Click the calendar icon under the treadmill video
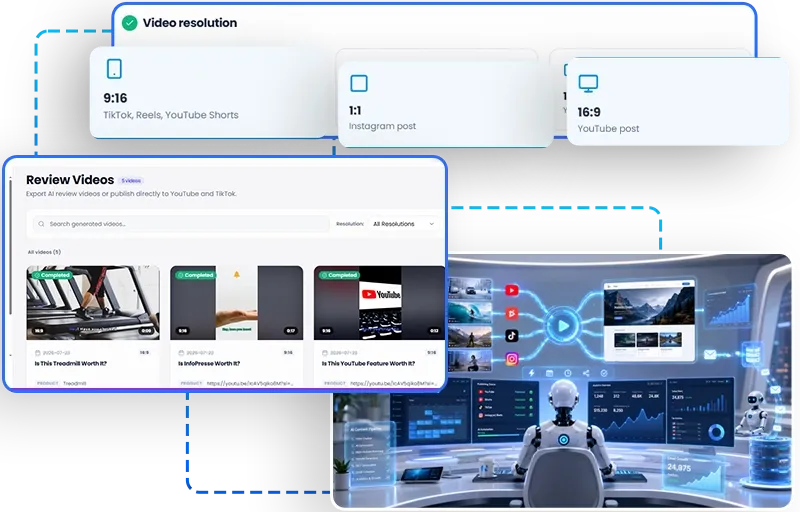The width and height of the screenshot is (800, 512). 38,353
